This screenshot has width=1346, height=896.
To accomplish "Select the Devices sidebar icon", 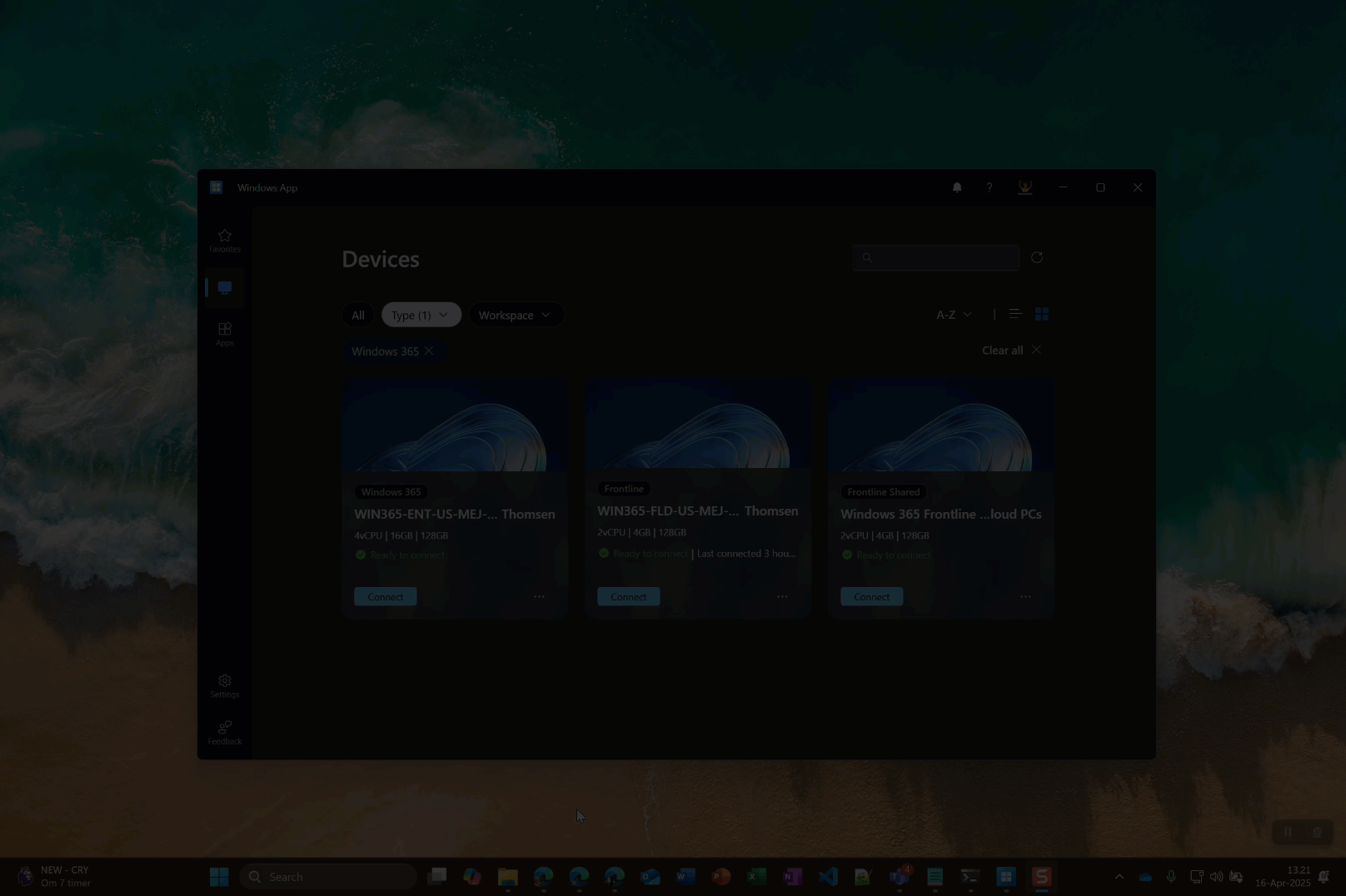I will coord(225,288).
